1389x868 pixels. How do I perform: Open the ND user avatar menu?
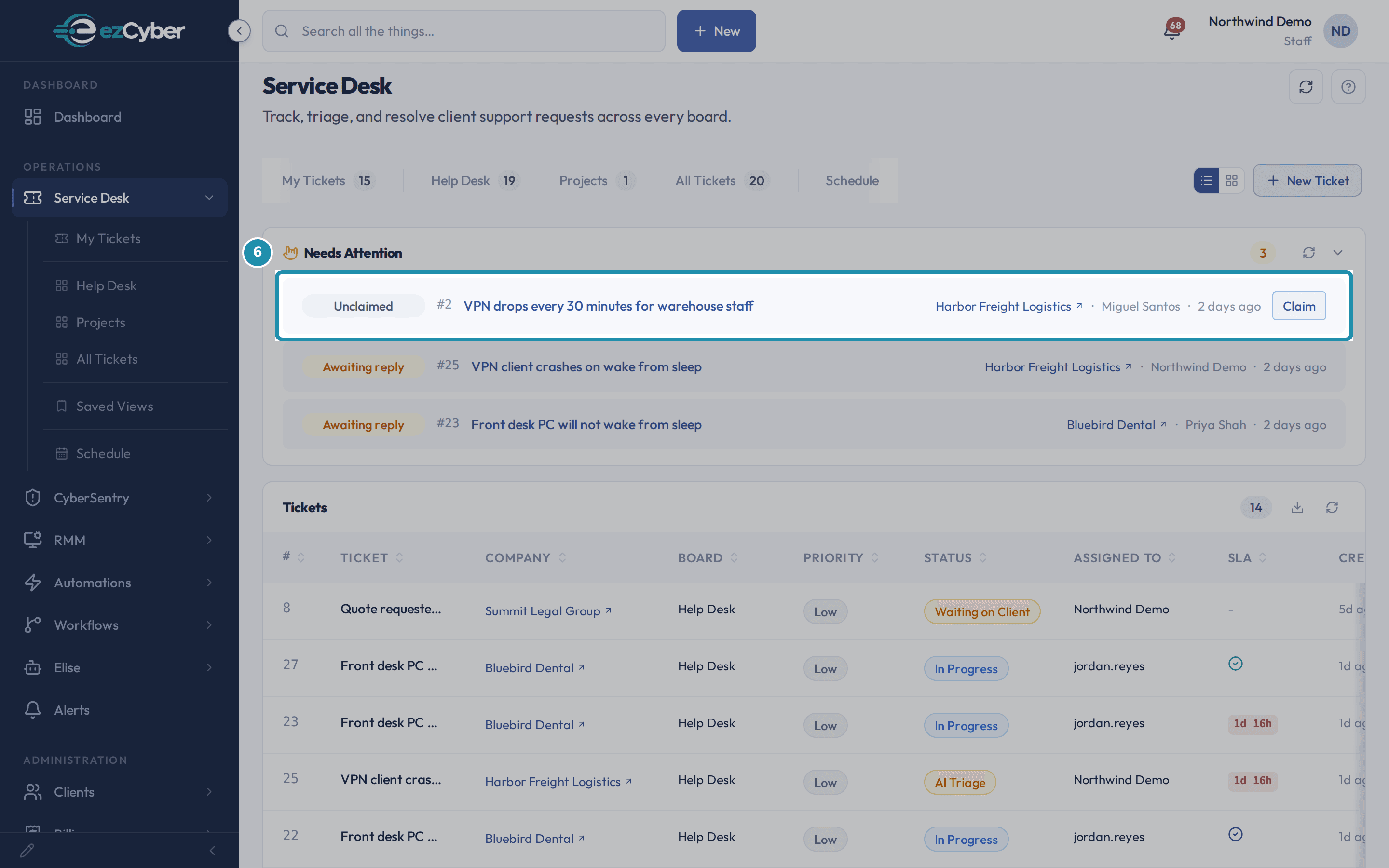click(1340, 31)
